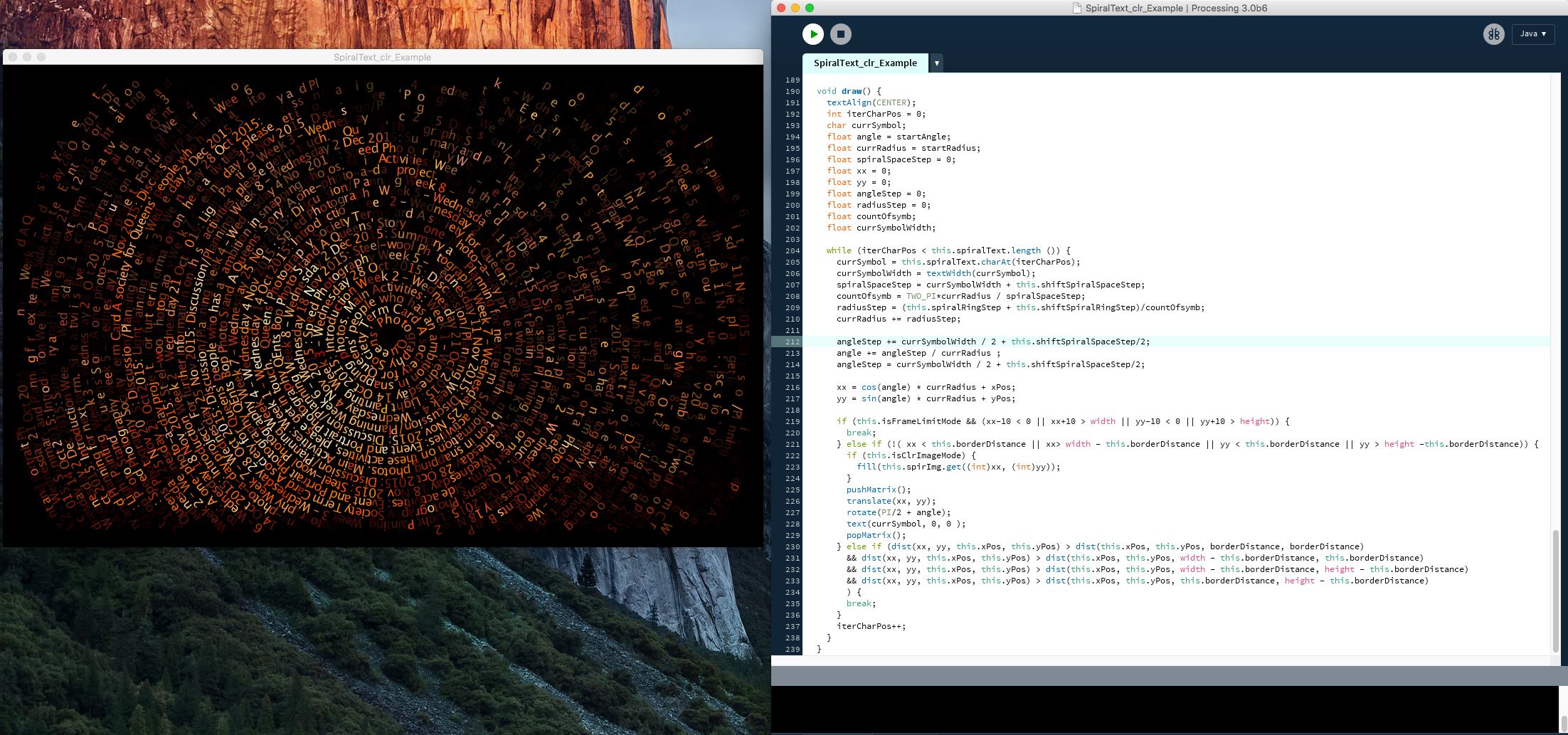Click the sketch window title SpiralText_clr_Example
The height and width of the screenshot is (735, 1568).
(x=382, y=57)
